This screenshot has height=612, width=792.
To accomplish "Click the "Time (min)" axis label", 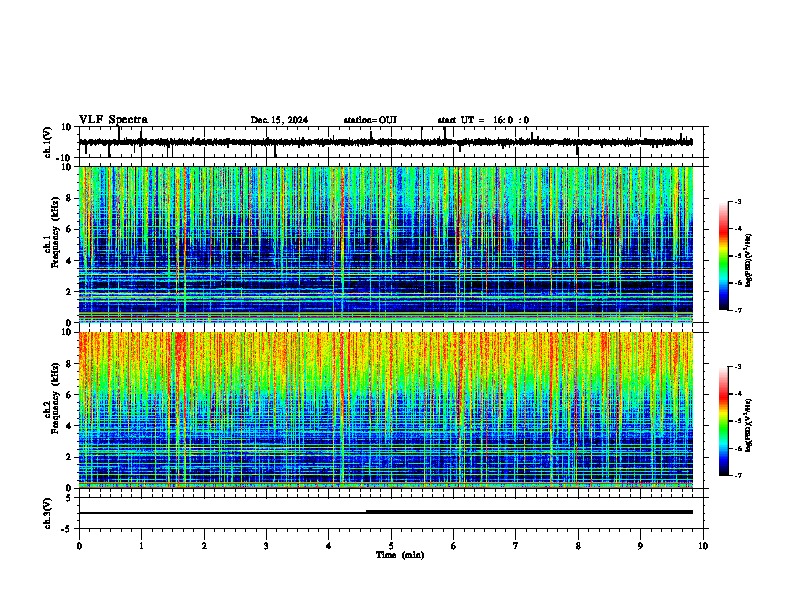I will point(400,555).
